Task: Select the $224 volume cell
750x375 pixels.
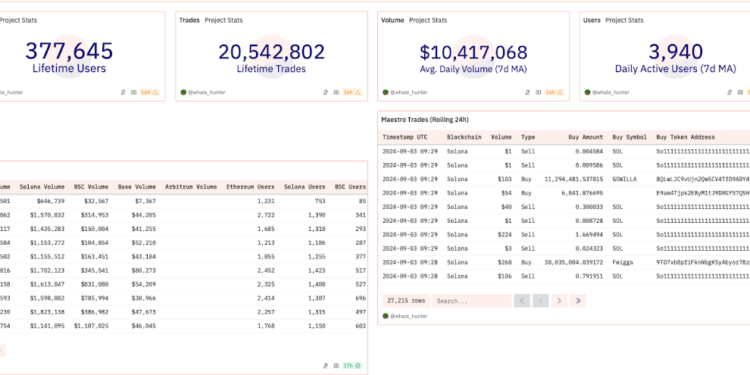Action: click(x=505, y=235)
